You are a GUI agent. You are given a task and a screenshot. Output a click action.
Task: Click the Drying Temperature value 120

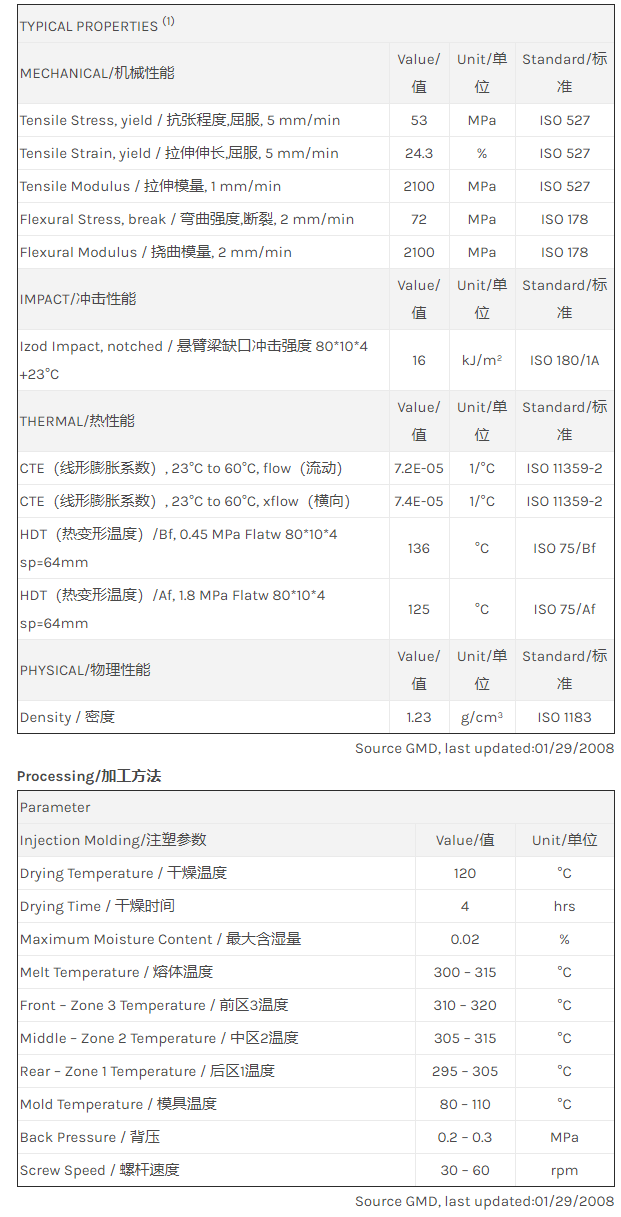tap(465, 873)
